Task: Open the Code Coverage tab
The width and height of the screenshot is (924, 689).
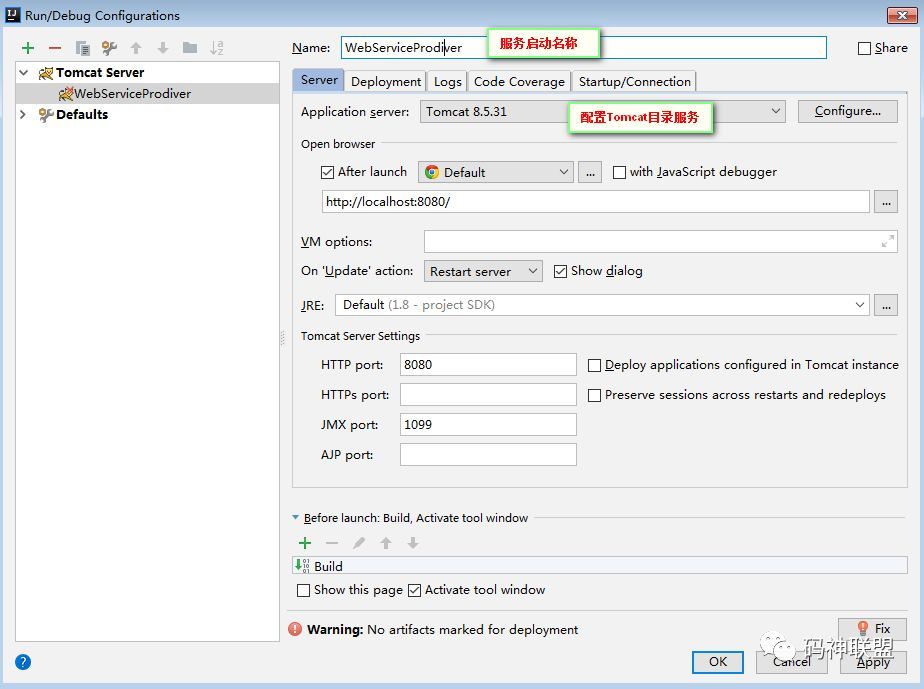Action: tap(519, 81)
